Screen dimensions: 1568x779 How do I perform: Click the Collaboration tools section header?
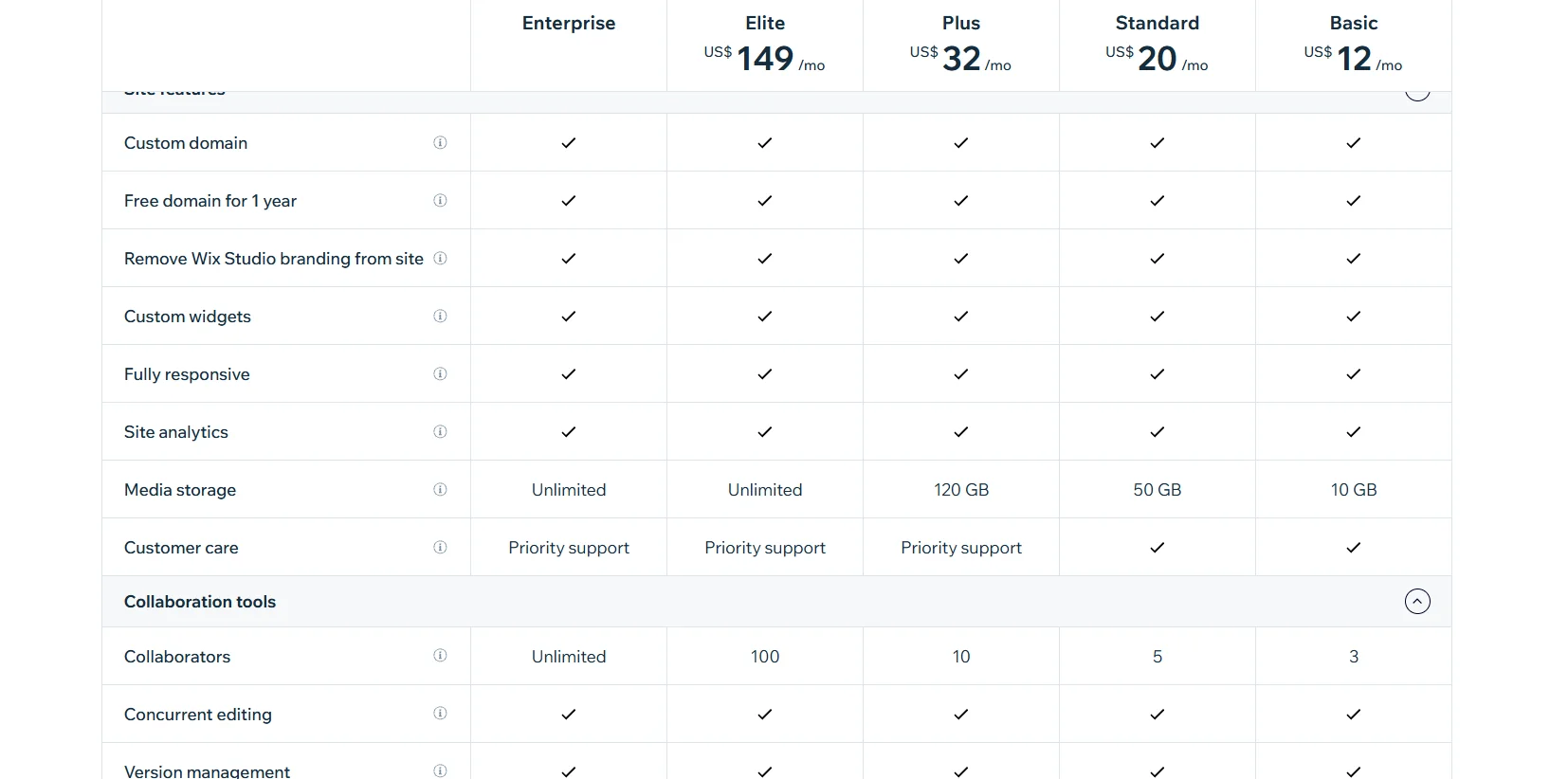click(200, 602)
